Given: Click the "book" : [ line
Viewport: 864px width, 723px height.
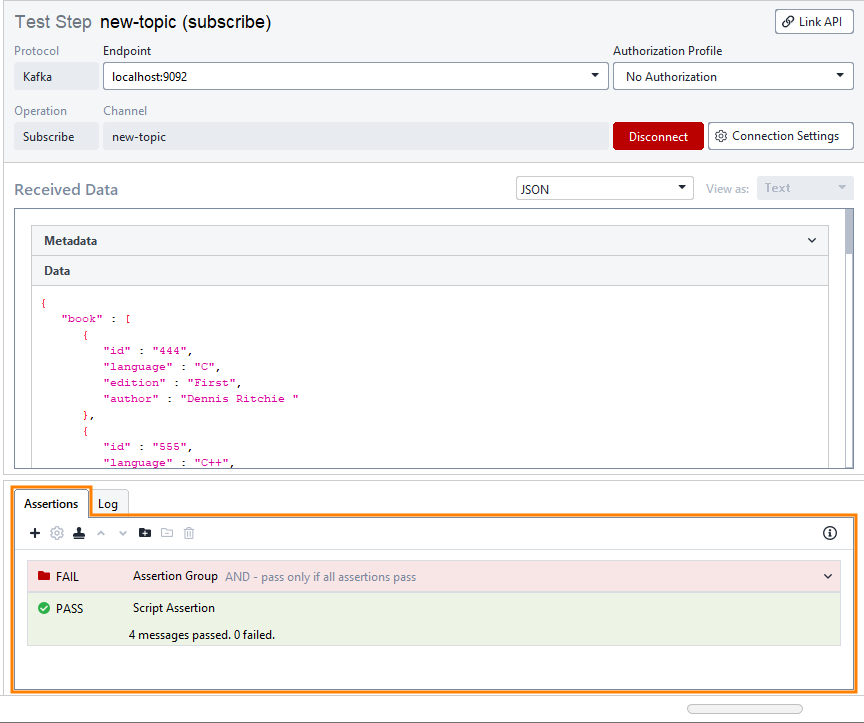Looking at the screenshot, I should pyautogui.click(x=96, y=319).
